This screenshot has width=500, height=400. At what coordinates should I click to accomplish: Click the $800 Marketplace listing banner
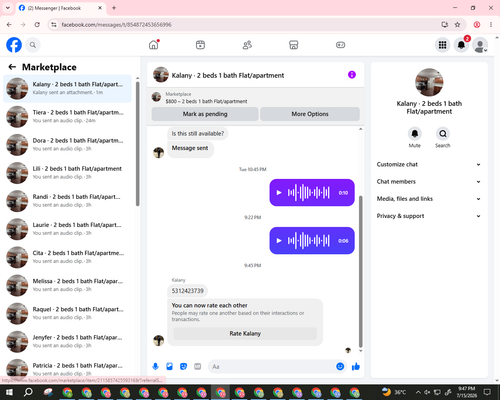(256, 98)
